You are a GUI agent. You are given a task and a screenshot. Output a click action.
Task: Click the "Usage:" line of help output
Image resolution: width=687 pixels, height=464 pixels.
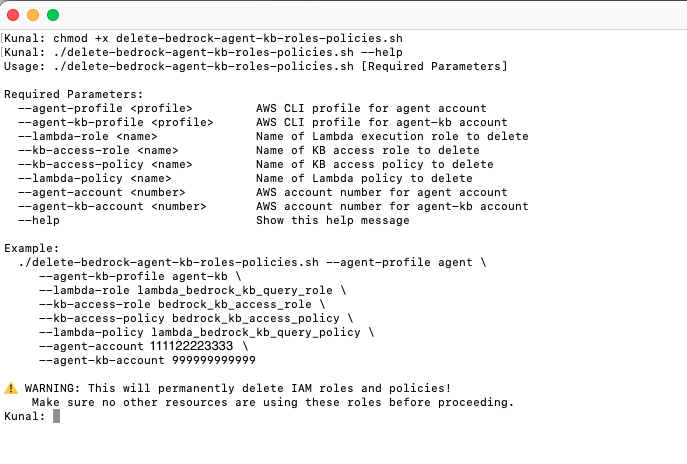(x=255, y=66)
